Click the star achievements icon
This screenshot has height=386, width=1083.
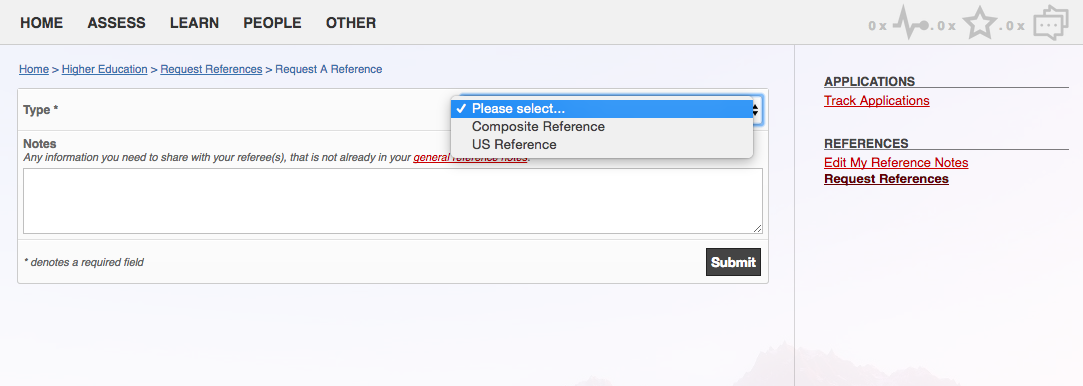[x=979, y=22]
